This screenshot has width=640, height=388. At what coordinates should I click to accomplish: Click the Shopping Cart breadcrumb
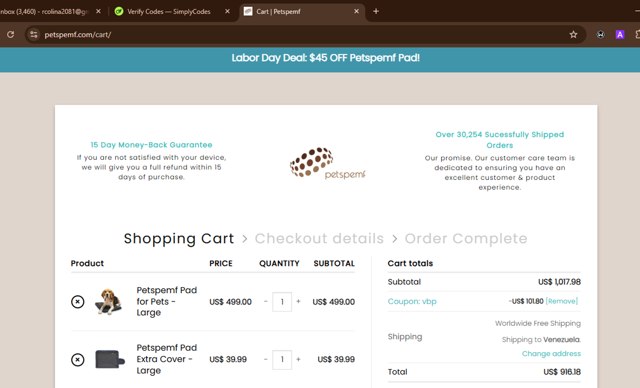coord(179,238)
